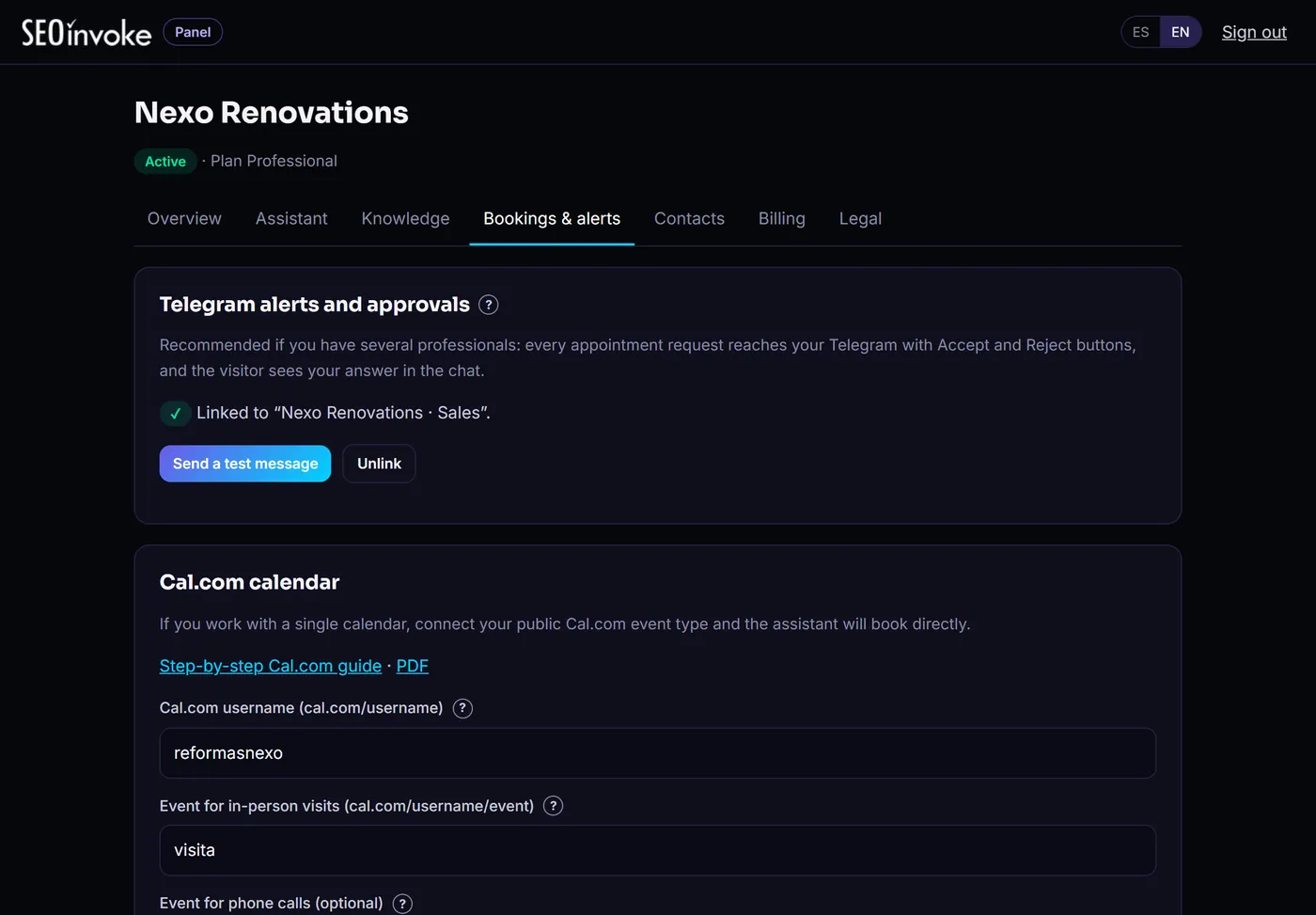The width and height of the screenshot is (1316, 915).
Task: Focus the Cal.com username field
Action: pyautogui.click(x=658, y=753)
